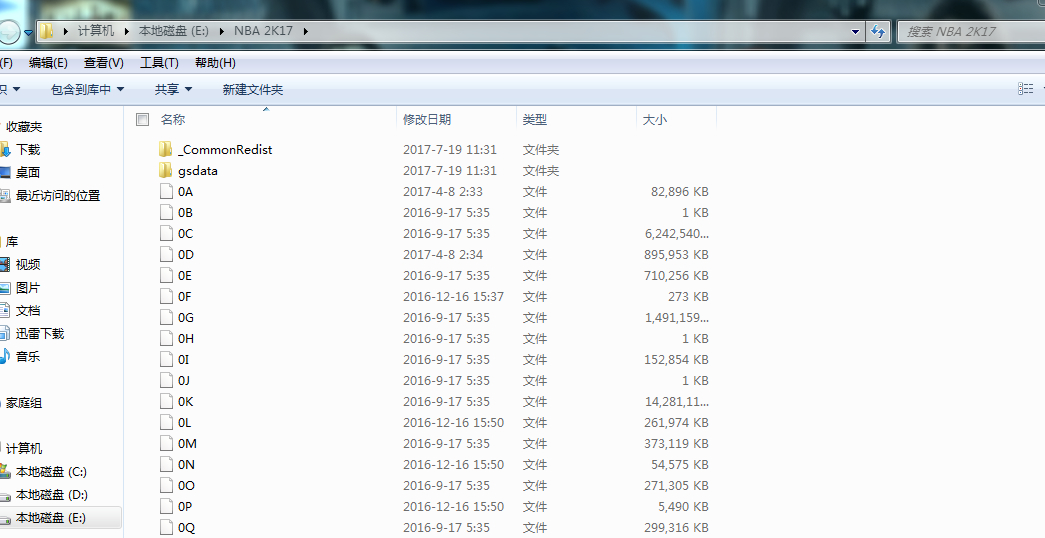Select the file icon for 0P
Screen dimensions: 1045x538
coord(166,507)
